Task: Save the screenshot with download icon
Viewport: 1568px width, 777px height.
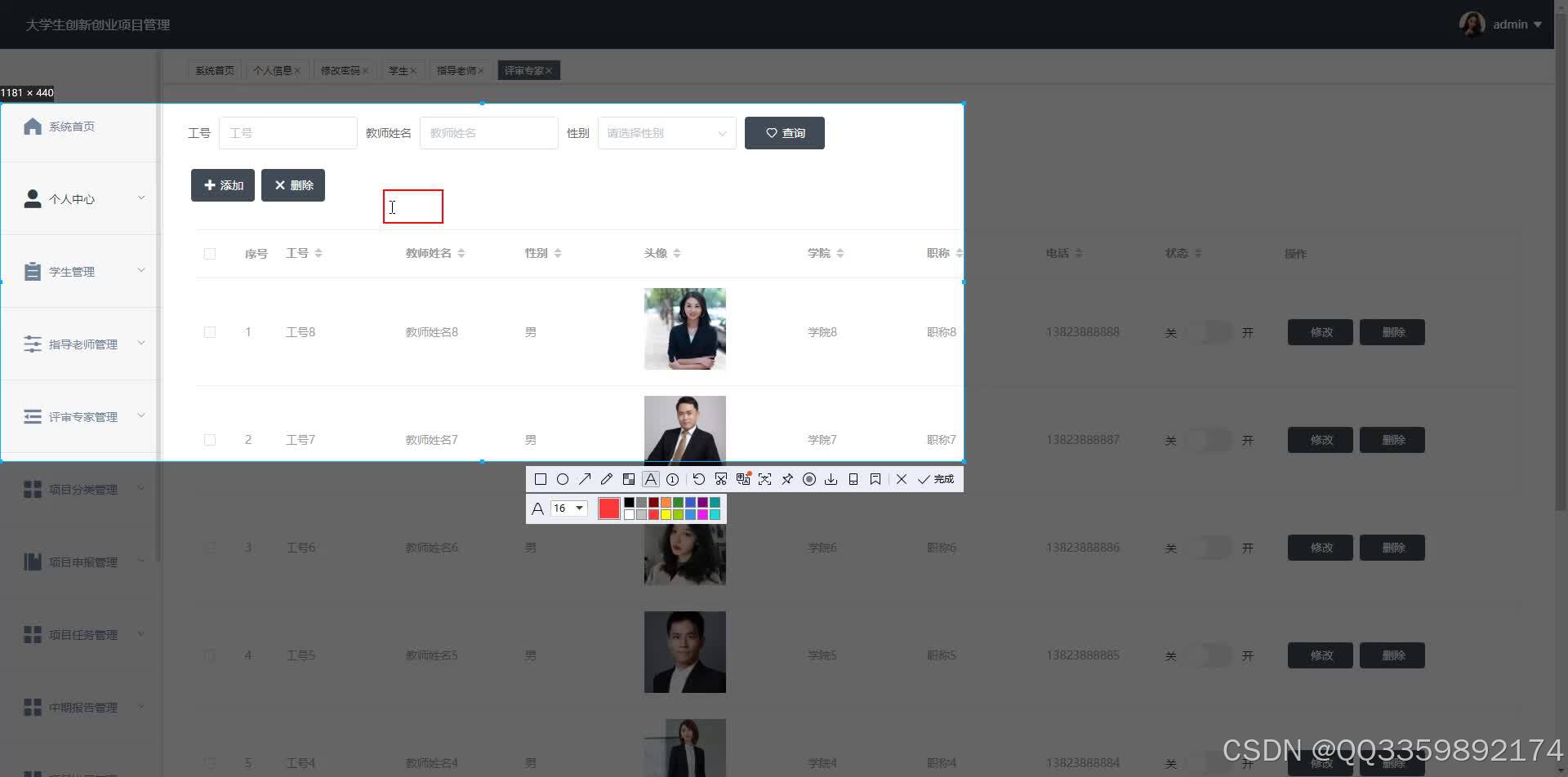Action: [831, 479]
